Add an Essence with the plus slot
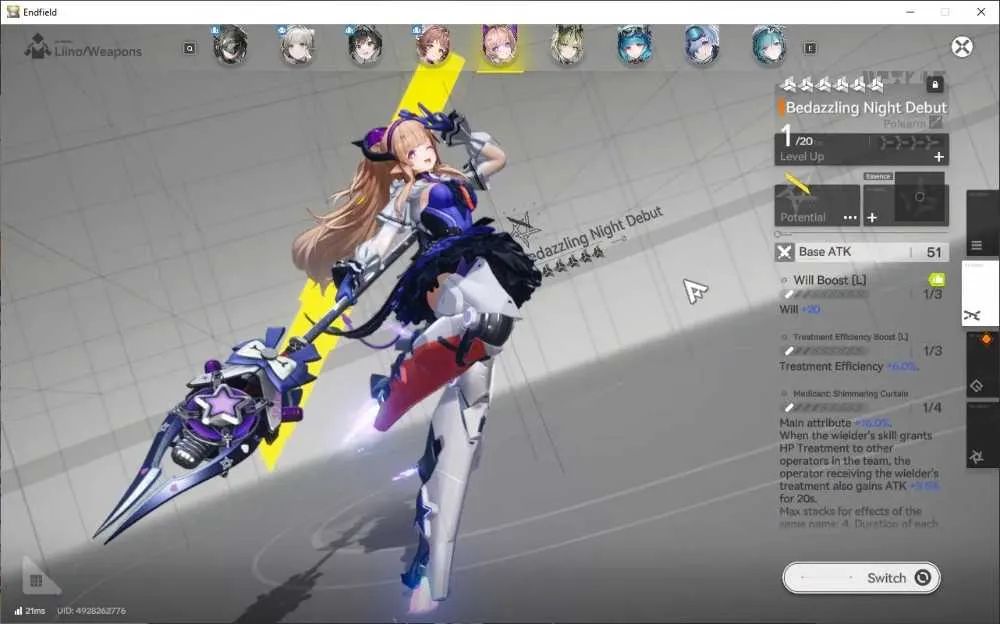This screenshot has width=1000, height=624. [872, 218]
